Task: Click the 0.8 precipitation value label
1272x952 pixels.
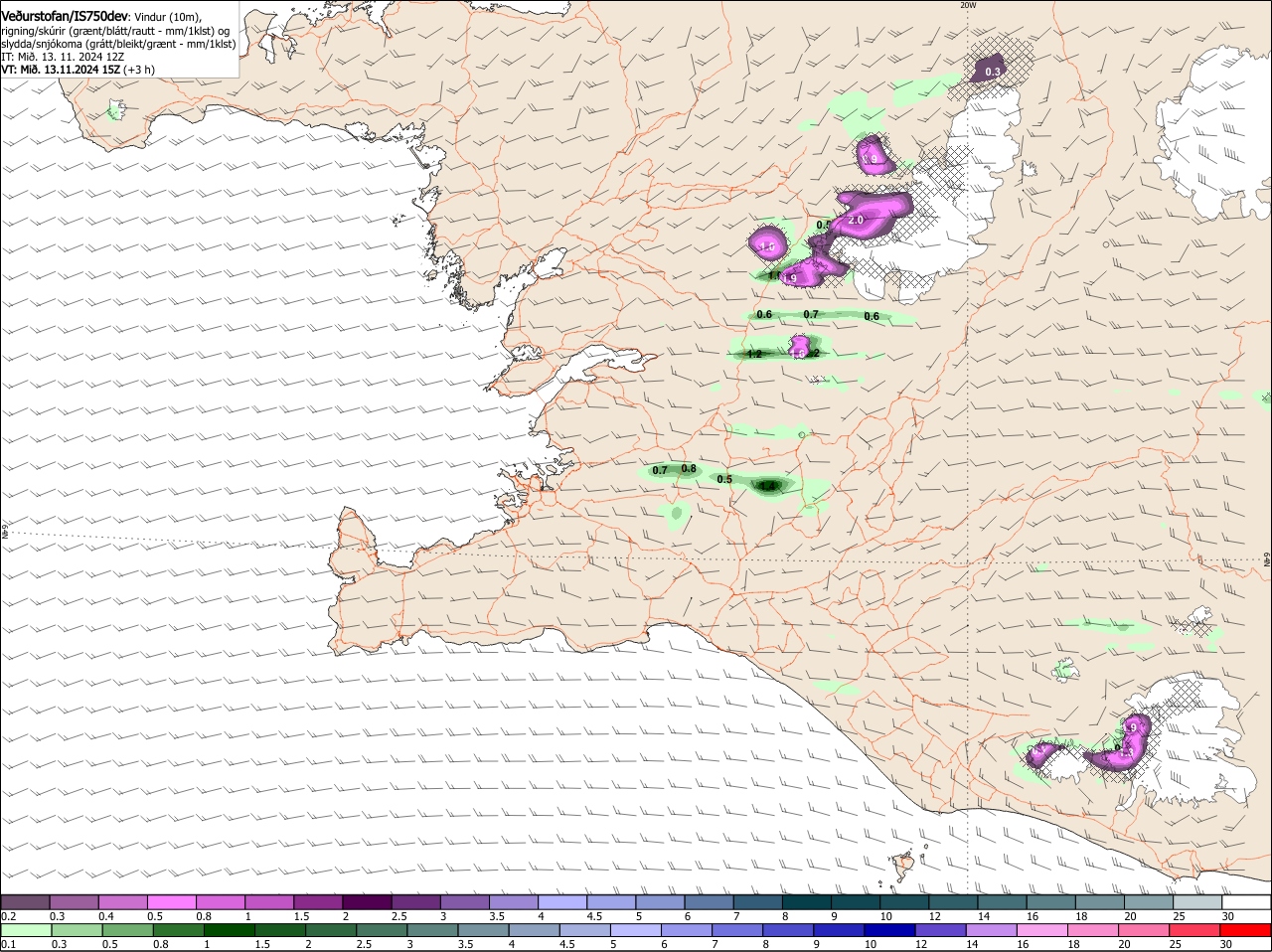Action: pos(689,469)
